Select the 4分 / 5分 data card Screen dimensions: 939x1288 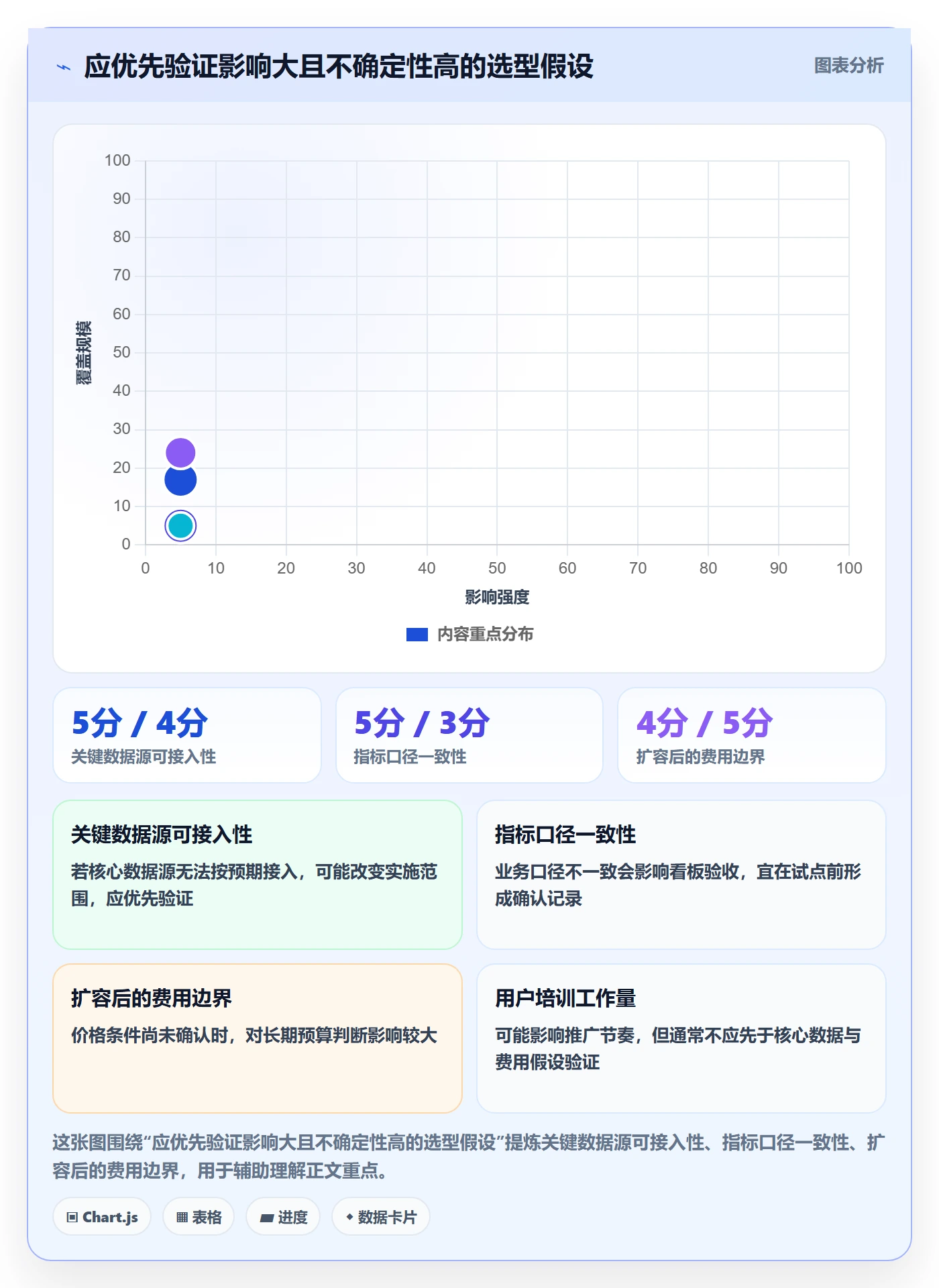coord(752,735)
